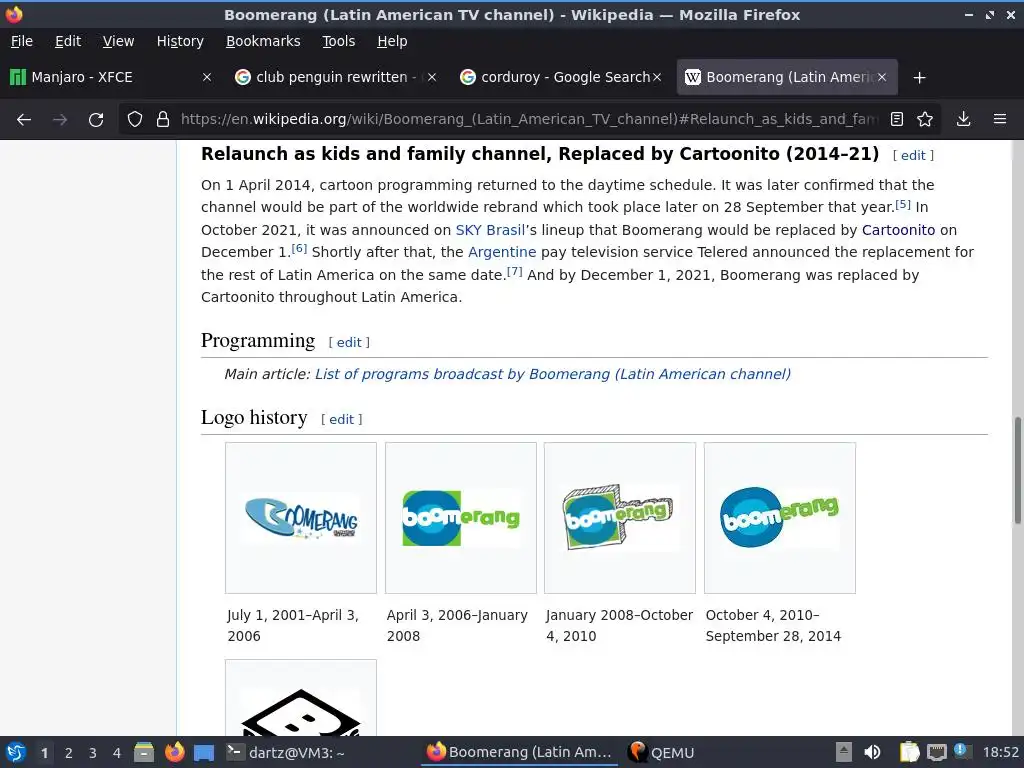The image size is (1024, 768).
Task: Open the network status tray icon
Action: click(936, 752)
